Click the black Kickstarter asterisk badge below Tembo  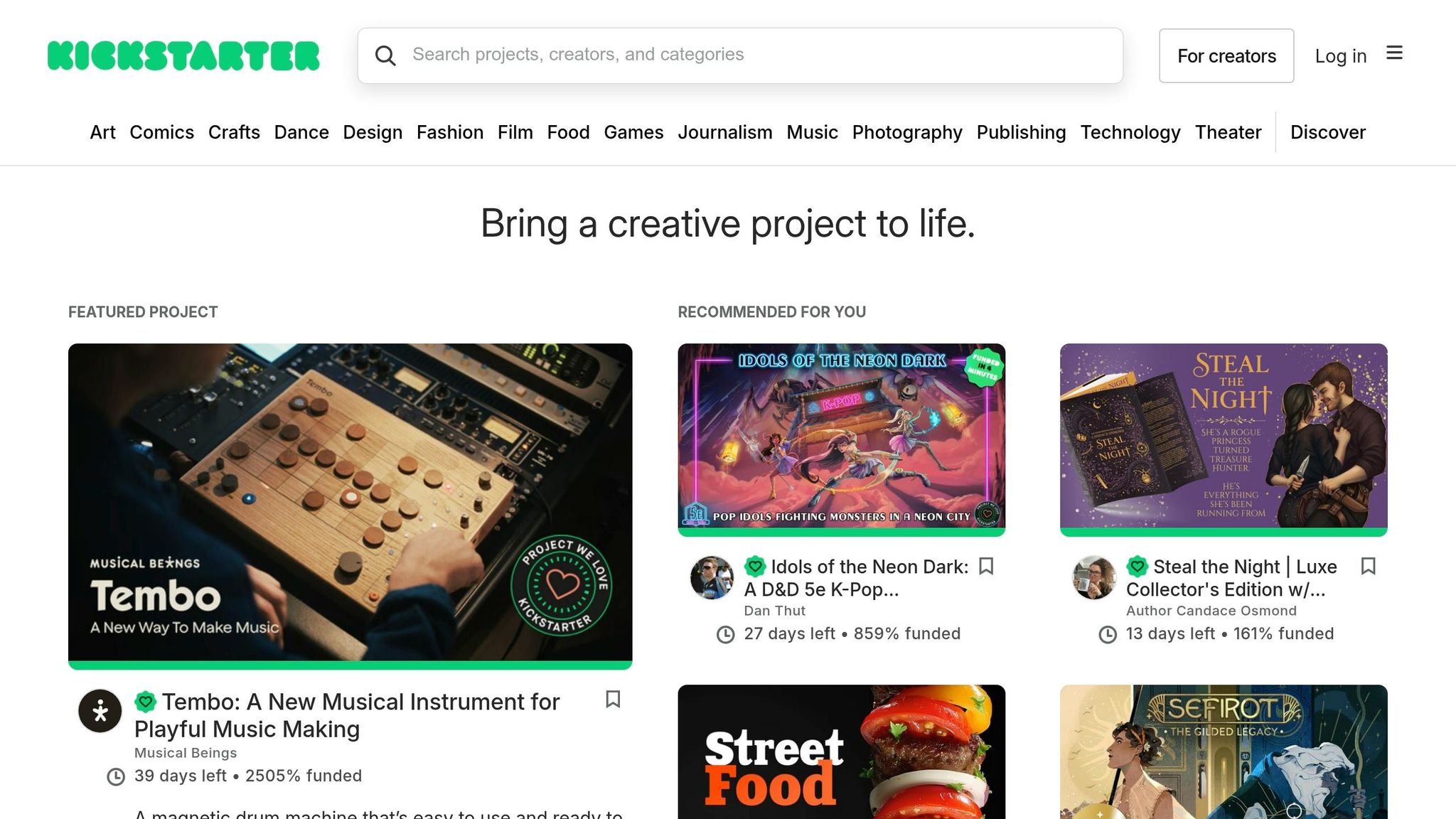tap(100, 710)
